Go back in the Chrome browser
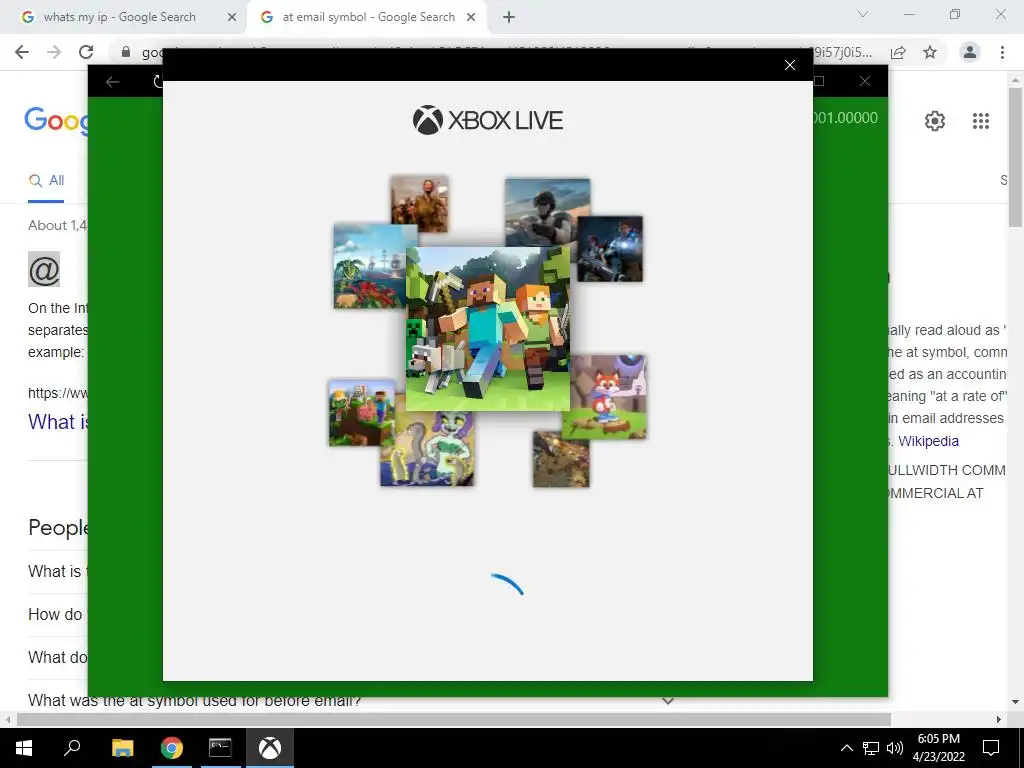This screenshot has width=1024, height=768. point(22,52)
